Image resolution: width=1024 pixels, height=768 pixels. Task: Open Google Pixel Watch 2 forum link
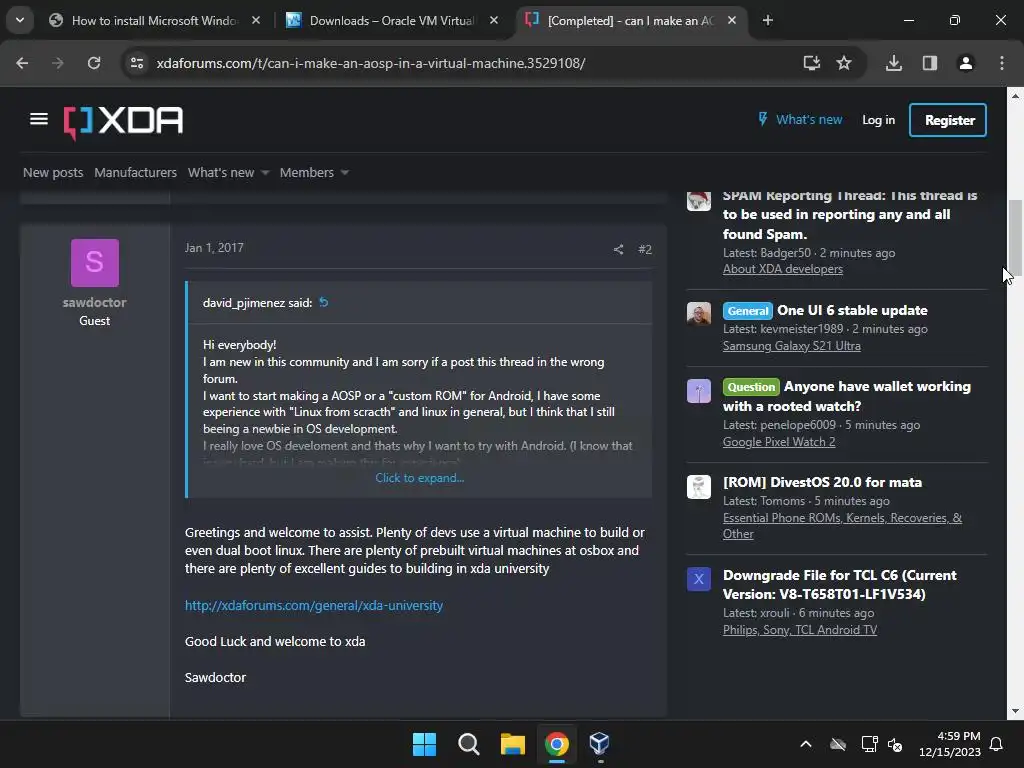pyautogui.click(x=778, y=442)
